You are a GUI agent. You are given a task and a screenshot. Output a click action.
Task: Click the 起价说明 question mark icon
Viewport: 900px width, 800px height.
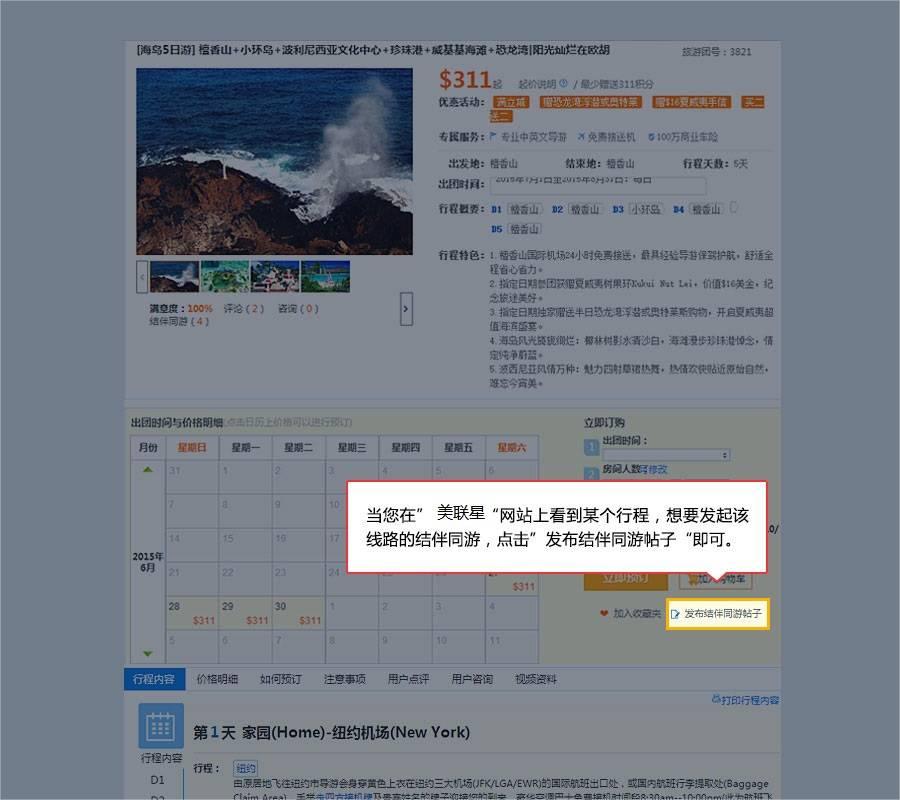point(564,83)
